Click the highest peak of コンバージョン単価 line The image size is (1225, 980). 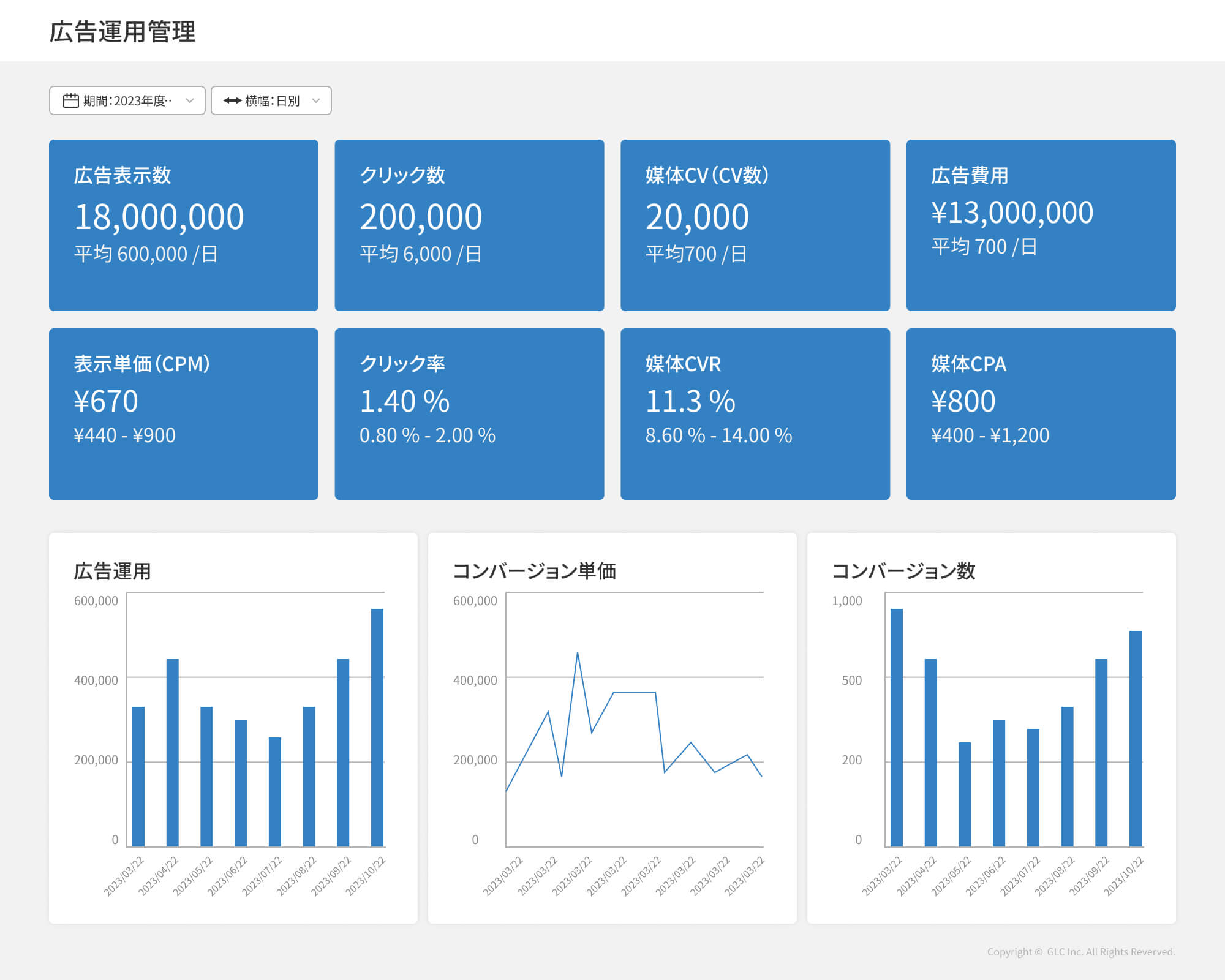tap(578, 653)
